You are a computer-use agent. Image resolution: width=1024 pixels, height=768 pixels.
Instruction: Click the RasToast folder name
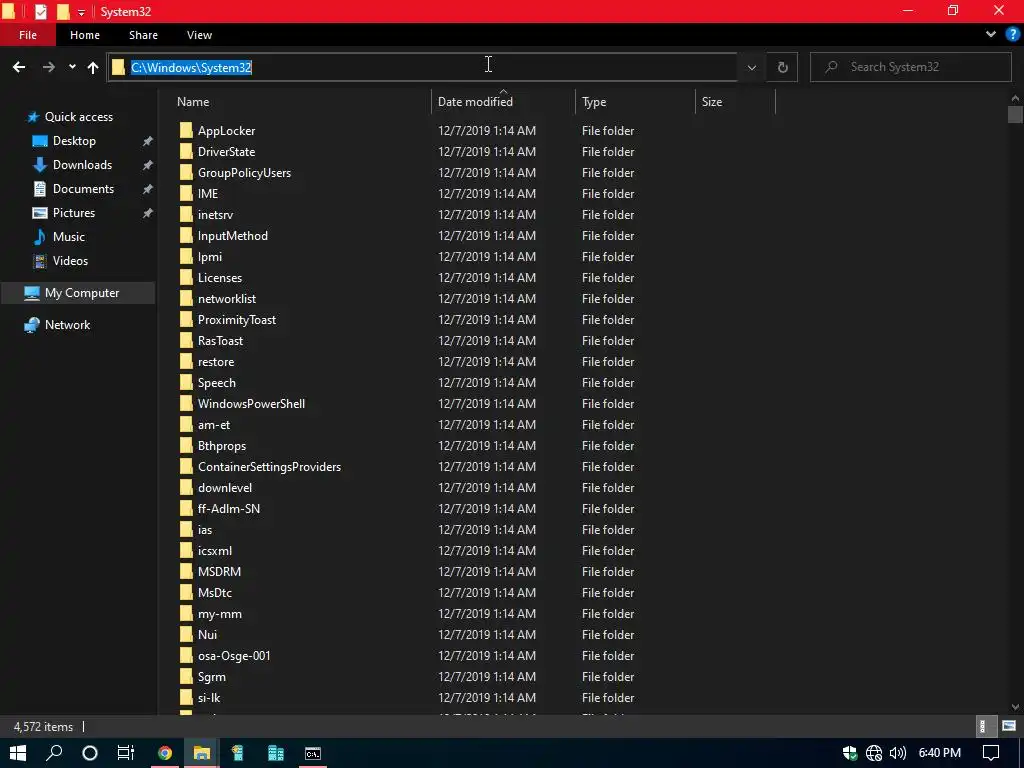click(x=220, y=340)
